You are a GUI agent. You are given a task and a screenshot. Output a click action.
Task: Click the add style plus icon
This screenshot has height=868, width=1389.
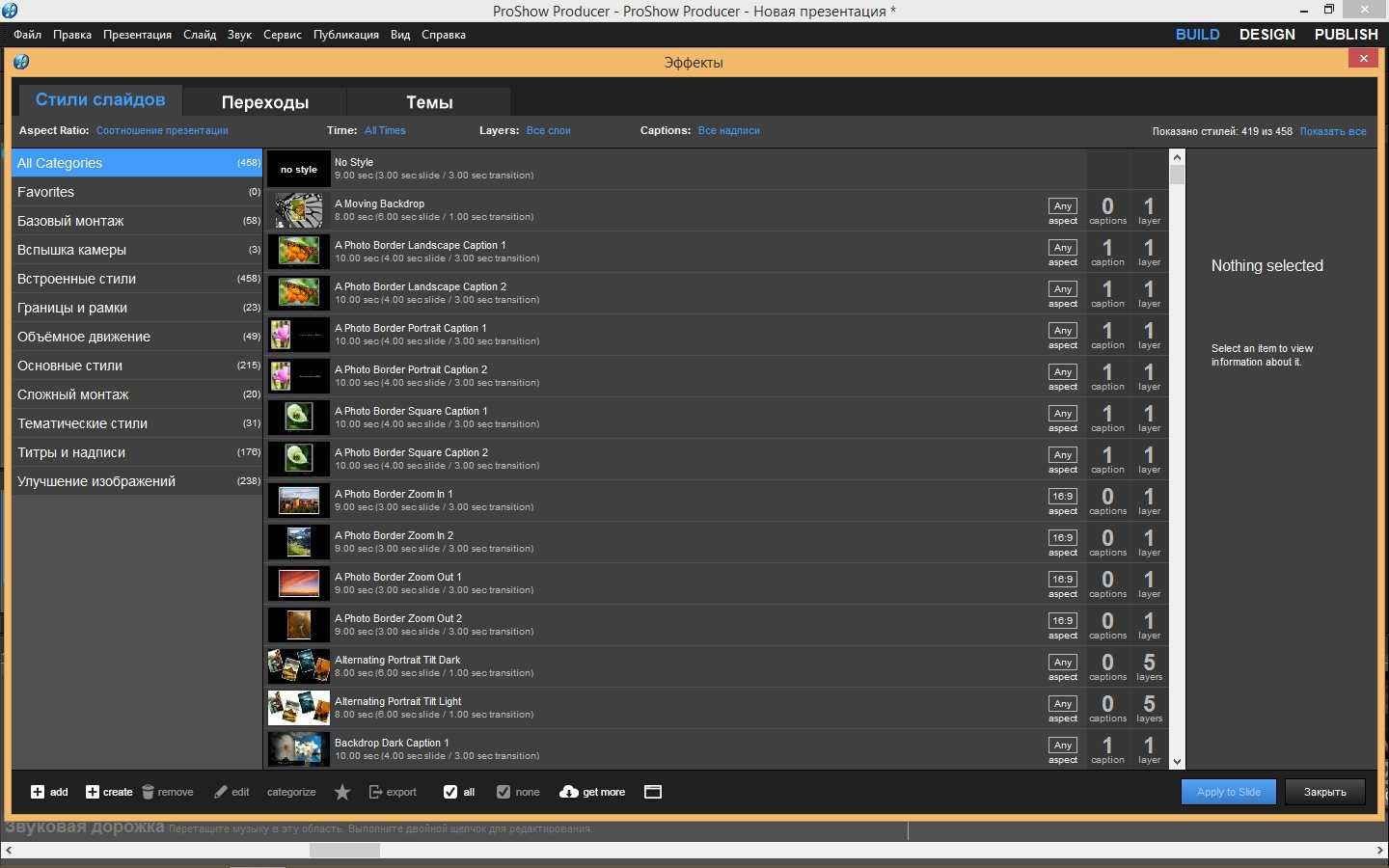coord(38,792)
